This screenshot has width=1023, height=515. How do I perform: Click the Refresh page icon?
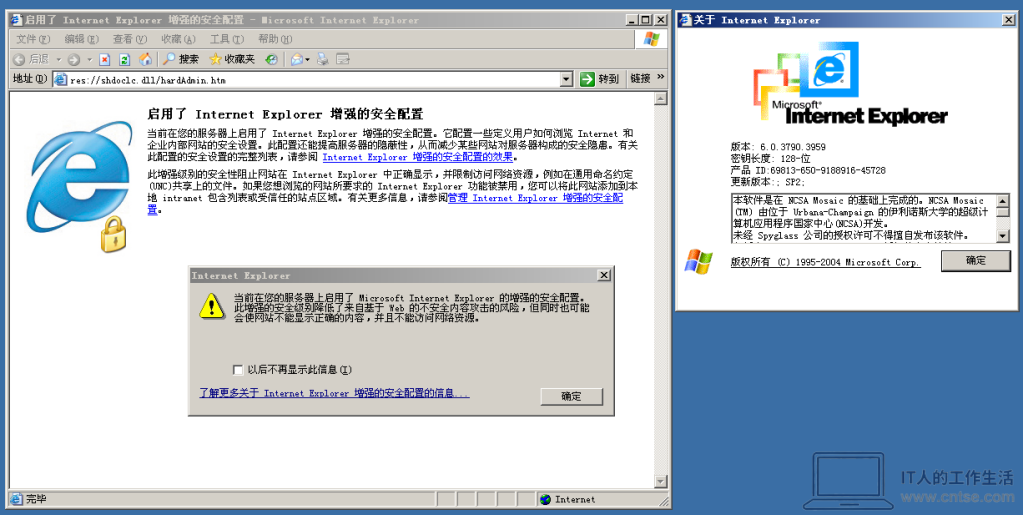pos(125,59)
